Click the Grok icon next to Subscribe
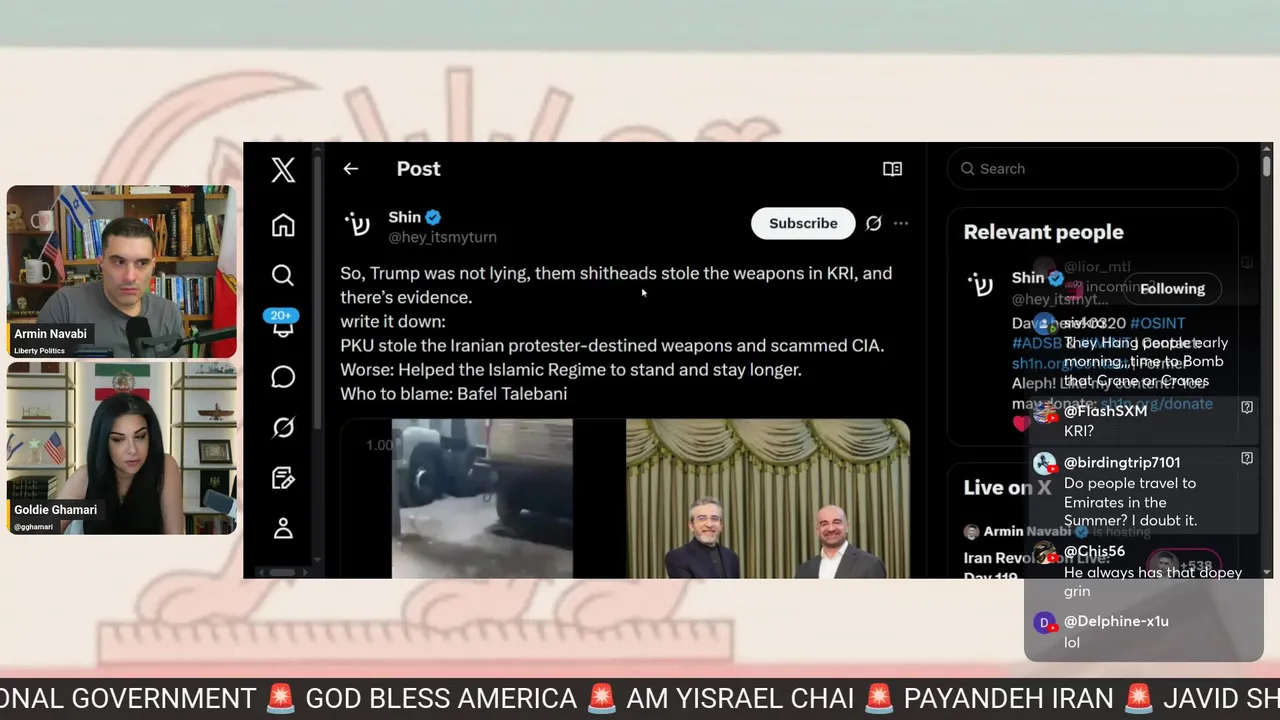 (873, 224)
